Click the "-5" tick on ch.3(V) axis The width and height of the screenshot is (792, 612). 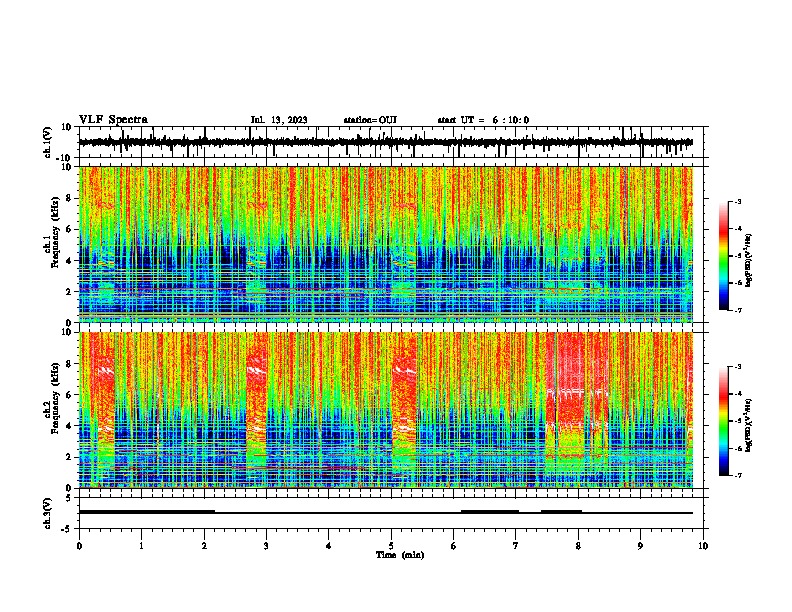point(67,529)
